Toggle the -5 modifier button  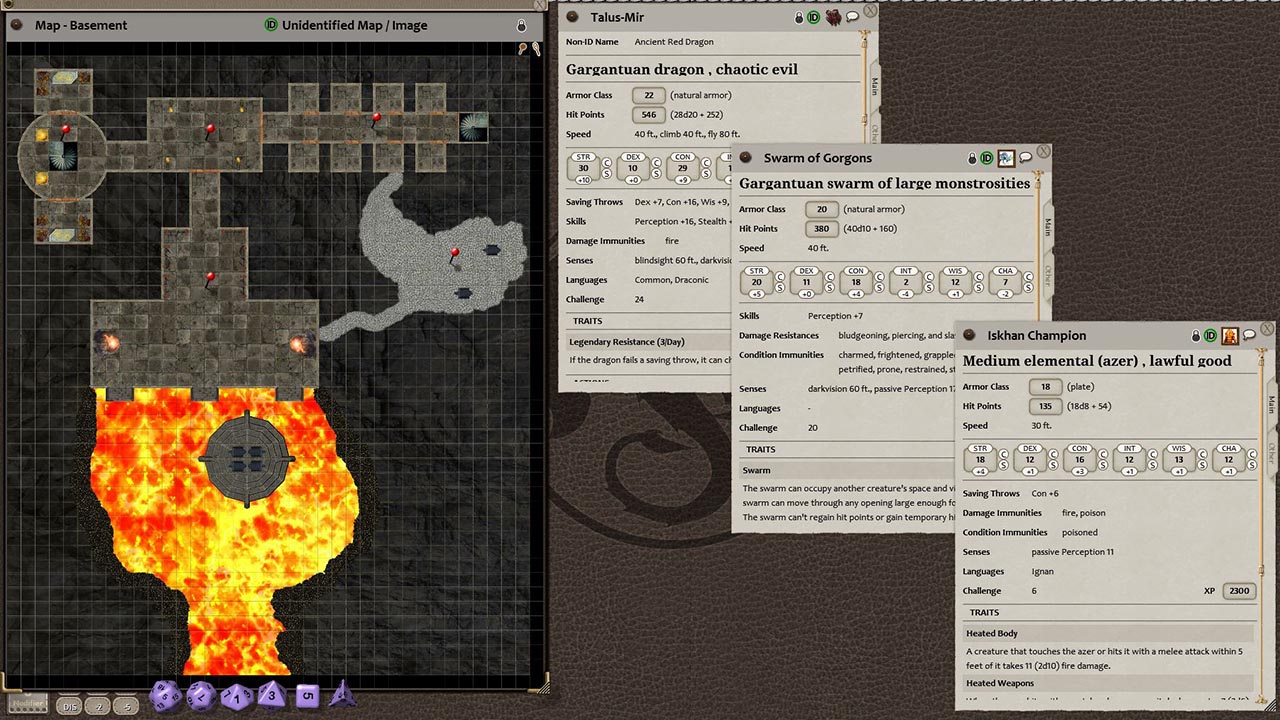126,706
